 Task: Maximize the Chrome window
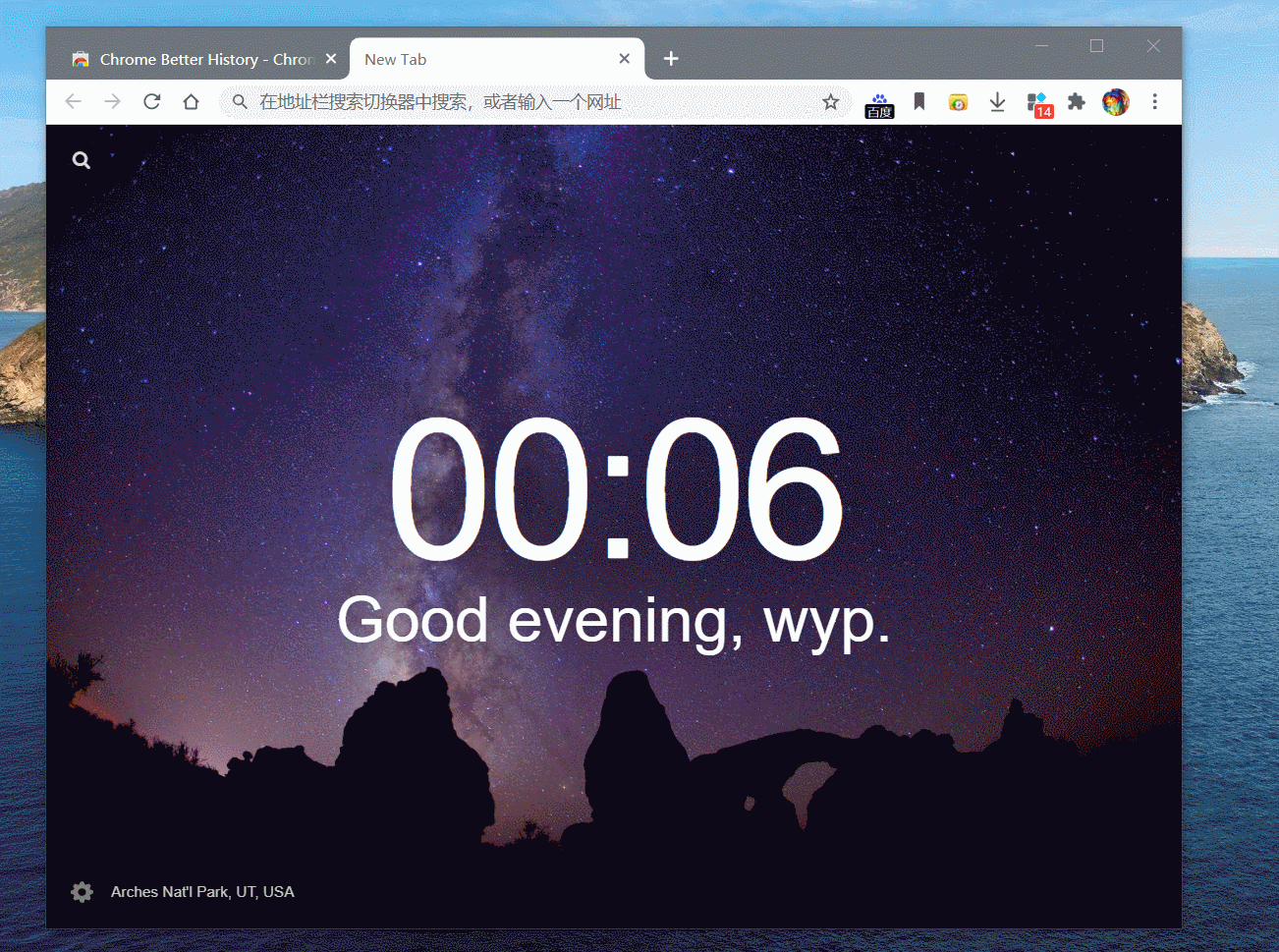pyautogui.click(x=1097, y=46)
